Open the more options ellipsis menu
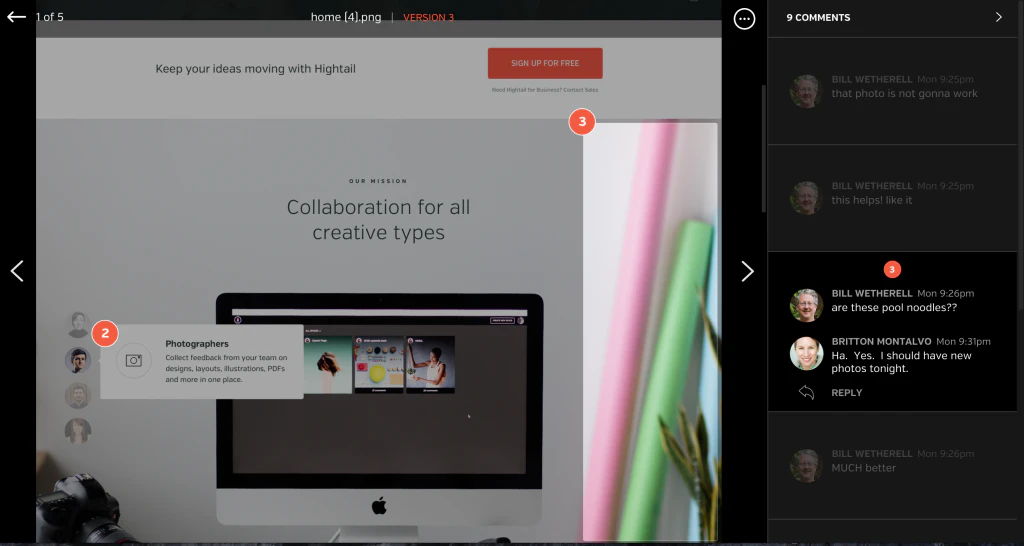The height and width of the screenshot is (546, 1024). 744,18
